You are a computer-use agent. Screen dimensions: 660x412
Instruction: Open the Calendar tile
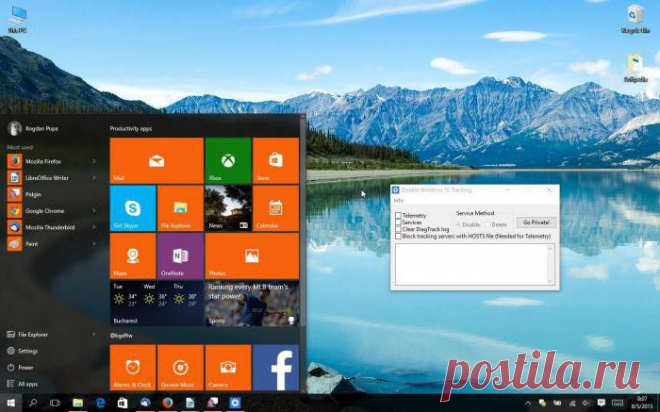(x=276, y=208)
